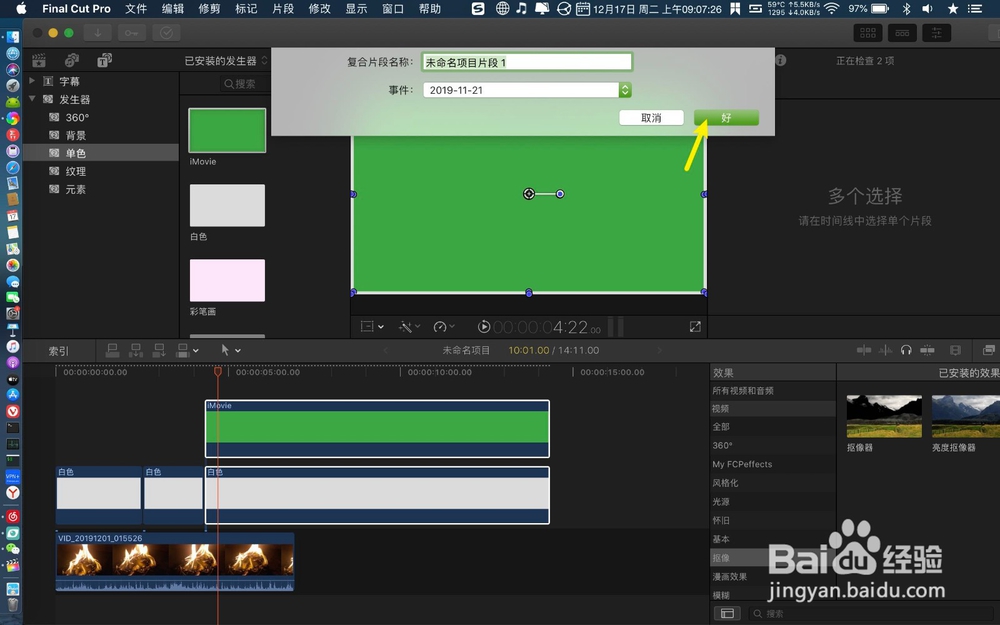The width and height of the screenshot is (1000, 625).
Task: Select the 360° generator category
Action: 77,117
